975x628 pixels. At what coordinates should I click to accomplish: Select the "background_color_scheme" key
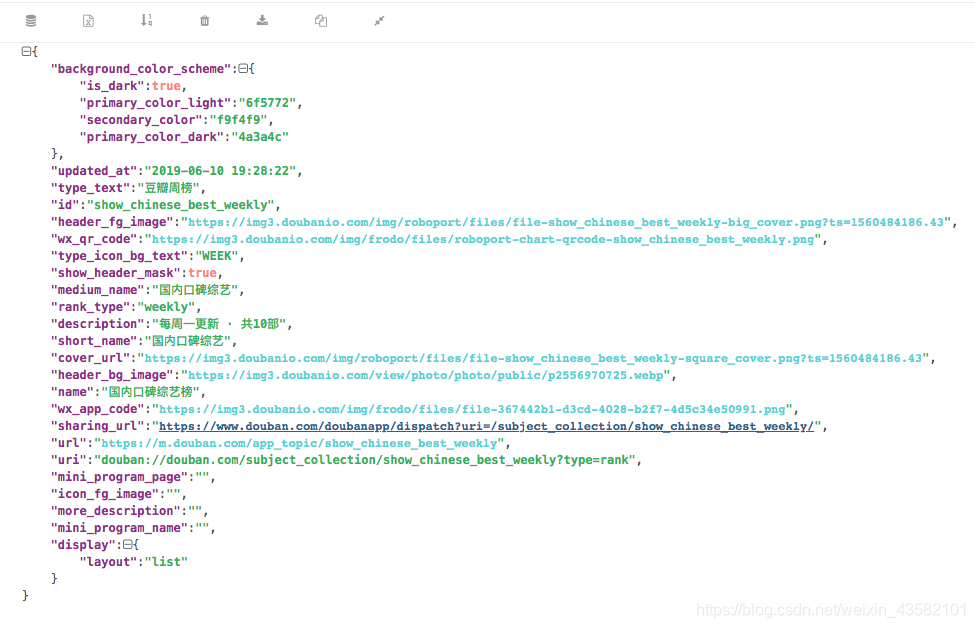pyautogui.click(x=141, y=68)
